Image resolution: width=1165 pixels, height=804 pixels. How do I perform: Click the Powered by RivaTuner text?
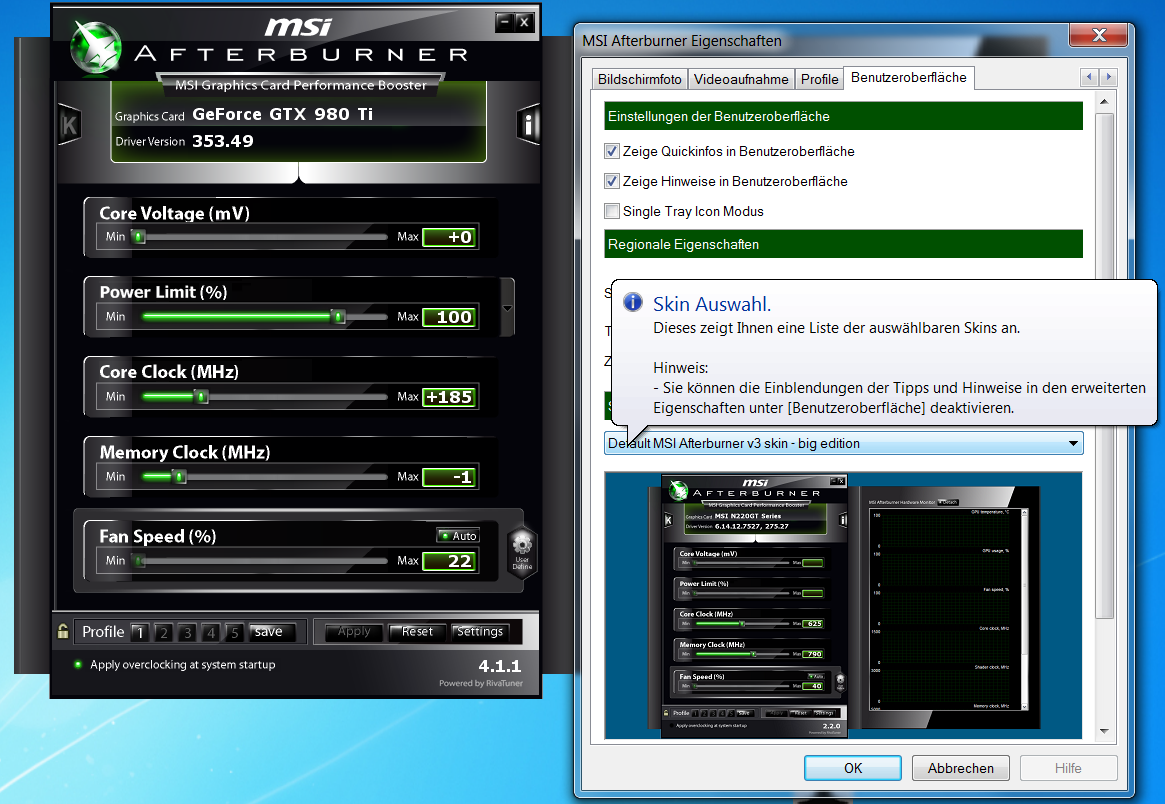[x=481, y=683]
